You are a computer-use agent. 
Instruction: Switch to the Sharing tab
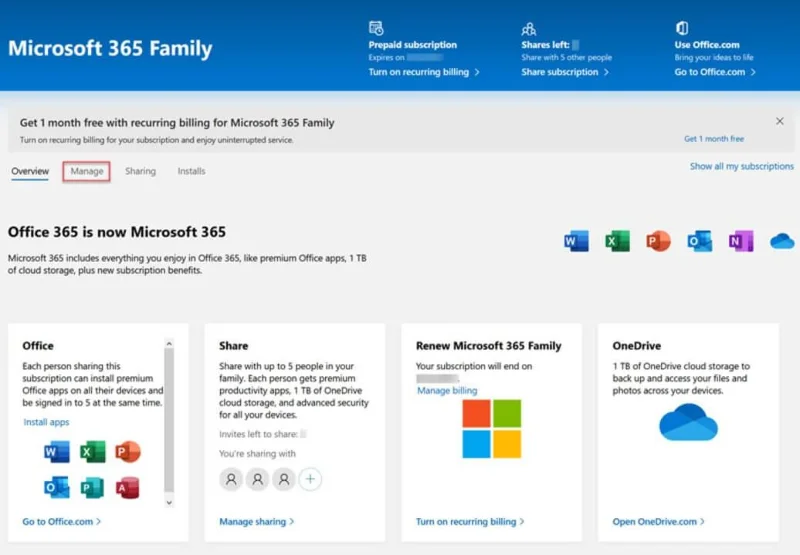140,171
